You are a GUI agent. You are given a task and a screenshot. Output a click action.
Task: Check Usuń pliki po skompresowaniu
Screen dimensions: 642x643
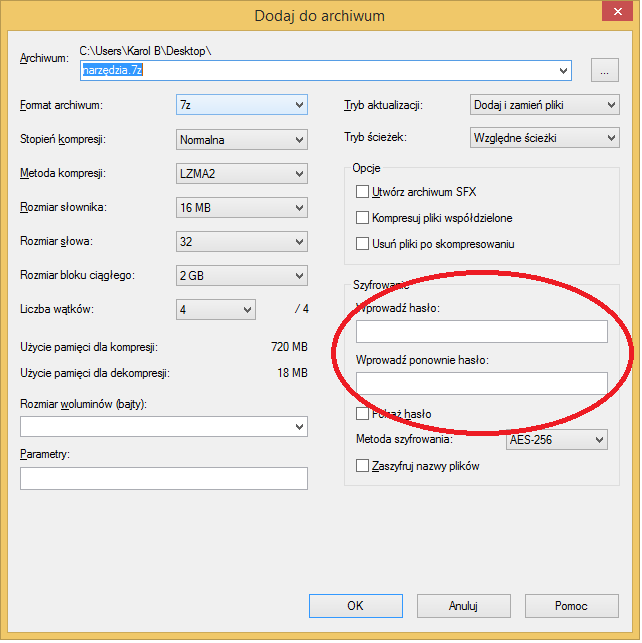(363, 243)
